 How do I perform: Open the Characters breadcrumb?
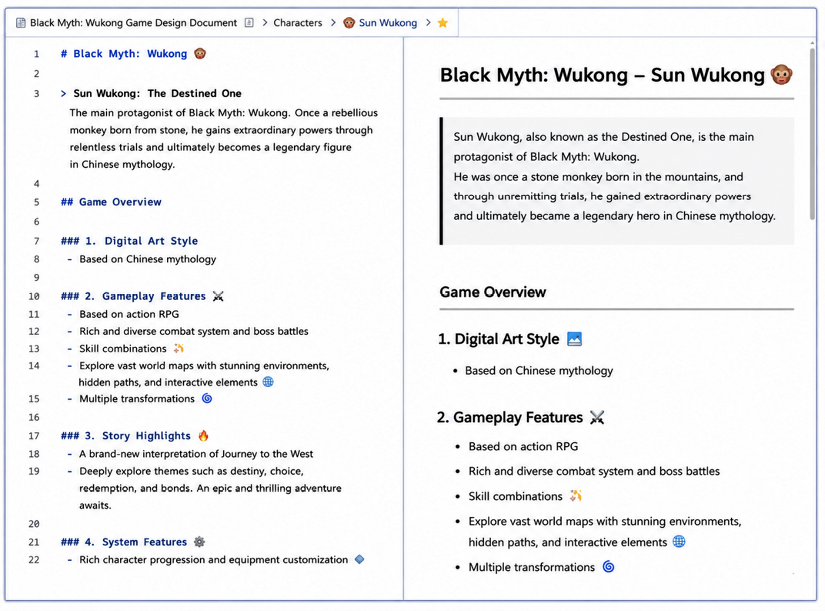[x=298, y=23]
